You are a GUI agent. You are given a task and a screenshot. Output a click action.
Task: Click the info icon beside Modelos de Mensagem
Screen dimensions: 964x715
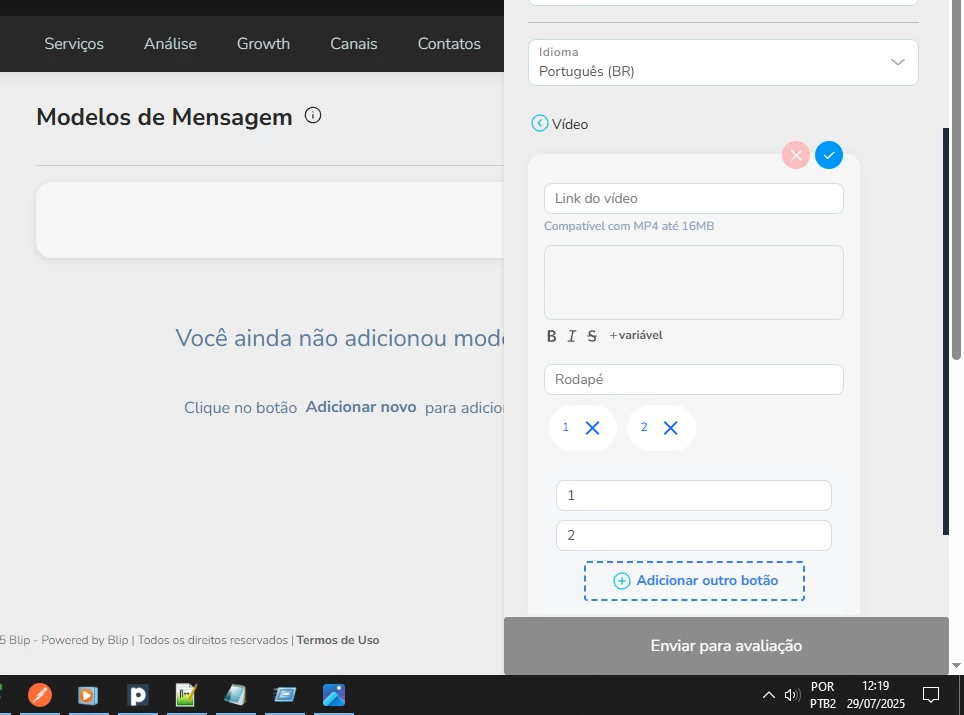click(x=313, y=115)
